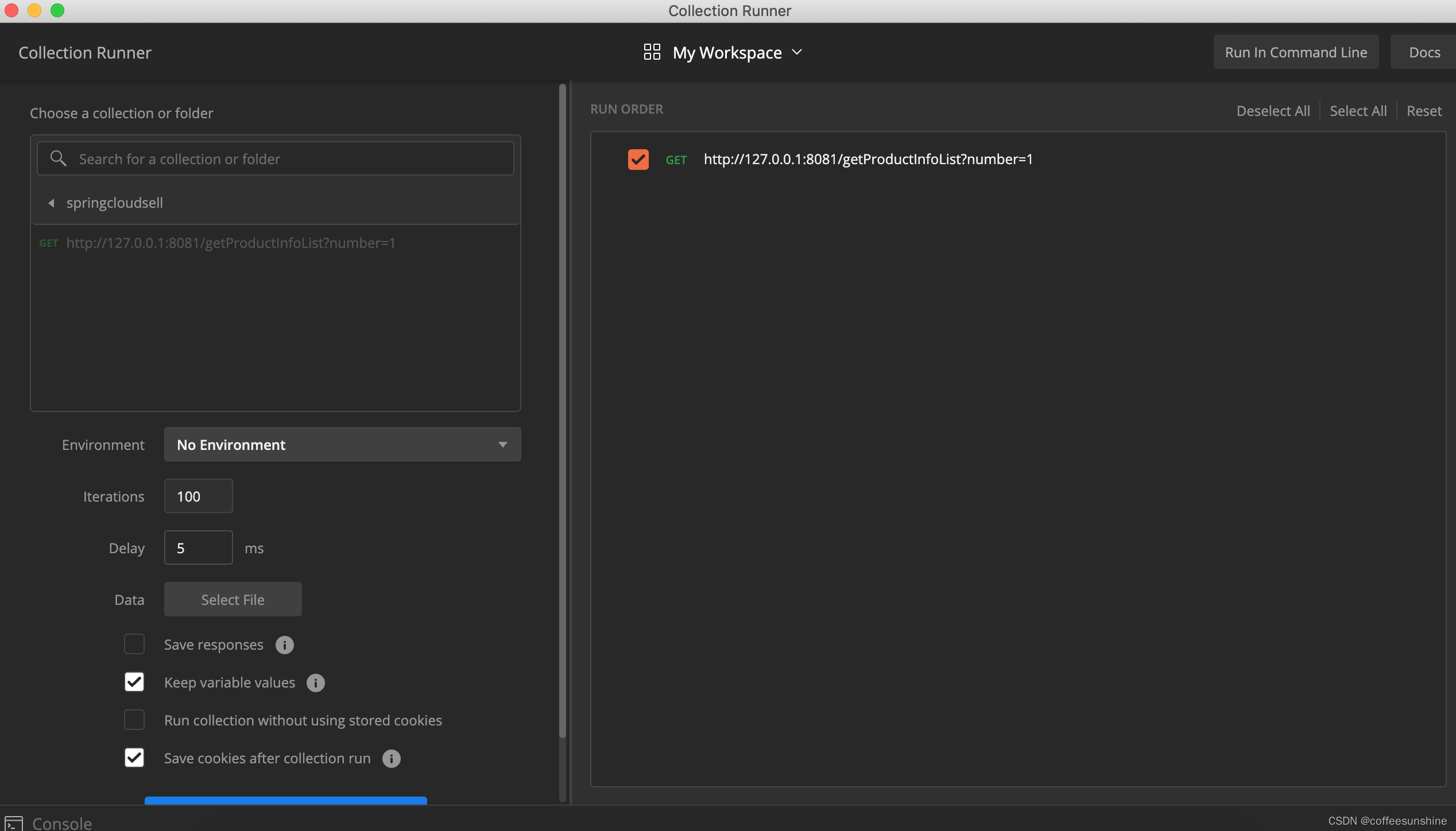Click the left panel vertical scrollbar
The width and height of the screenshot is (1456, 831).
coord(562,410)
